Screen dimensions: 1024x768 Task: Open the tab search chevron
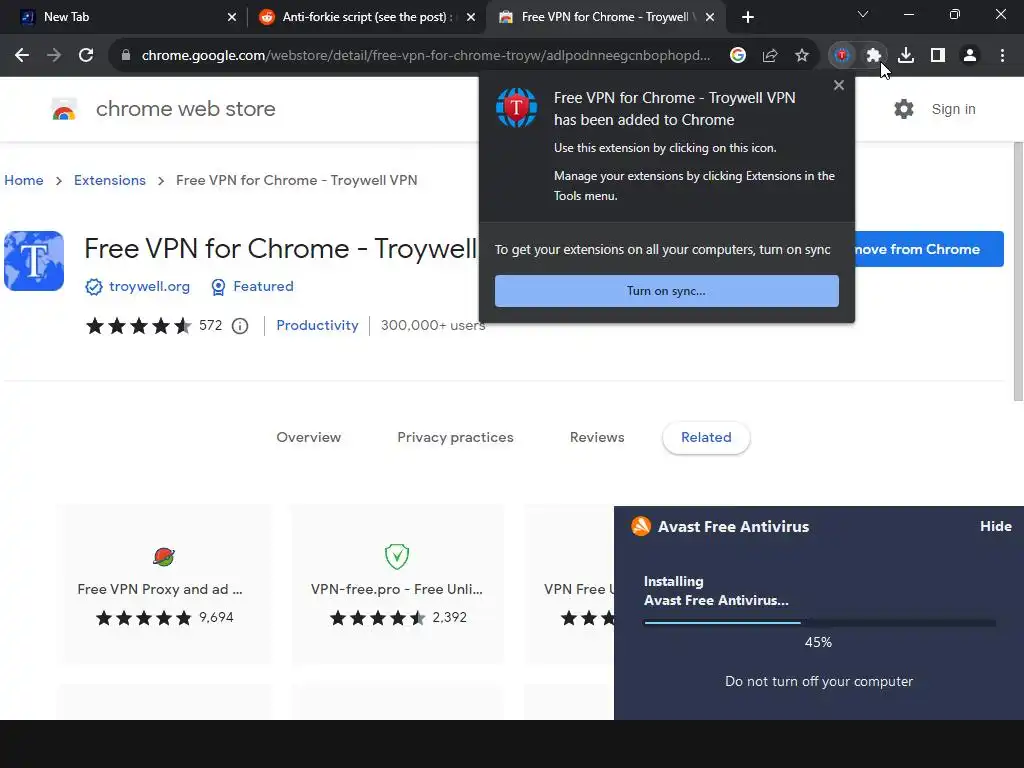click(863, 14)
